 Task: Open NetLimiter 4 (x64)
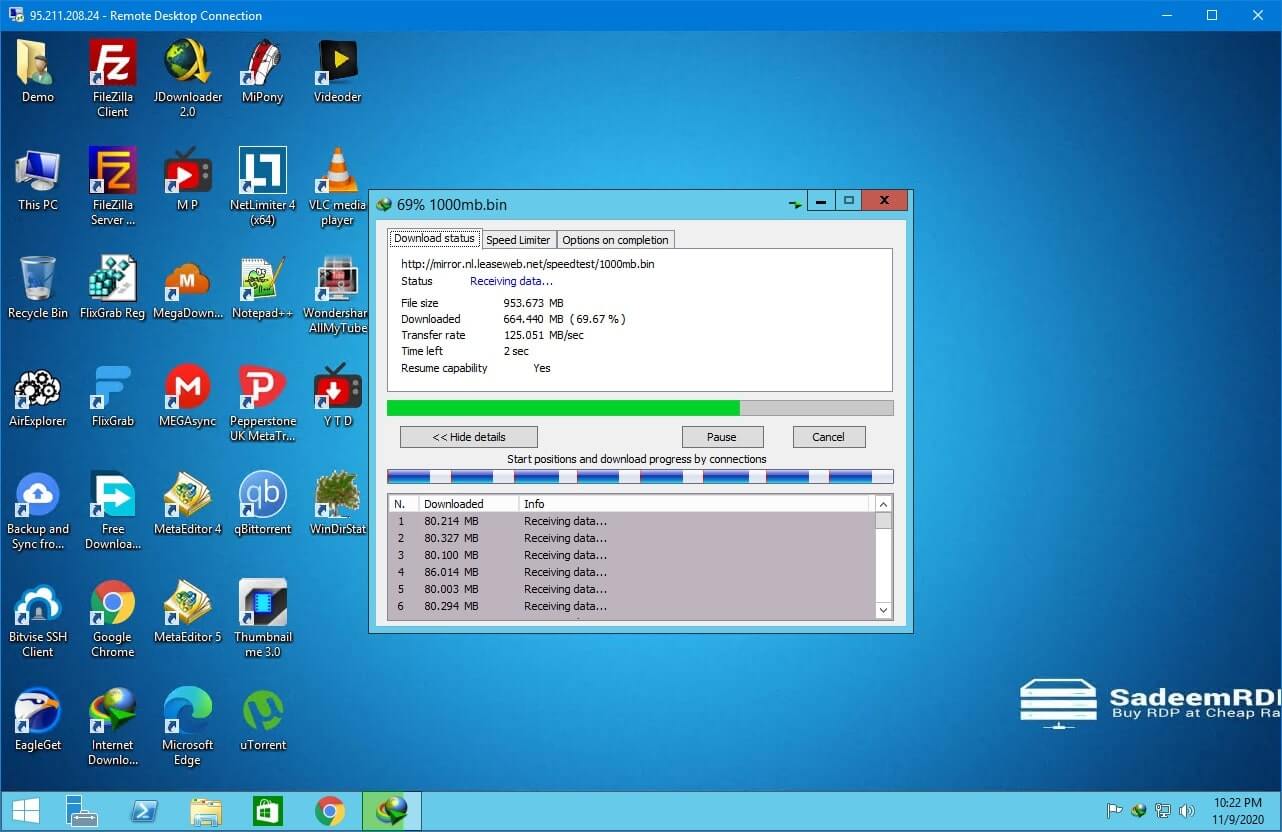(262, 170)
